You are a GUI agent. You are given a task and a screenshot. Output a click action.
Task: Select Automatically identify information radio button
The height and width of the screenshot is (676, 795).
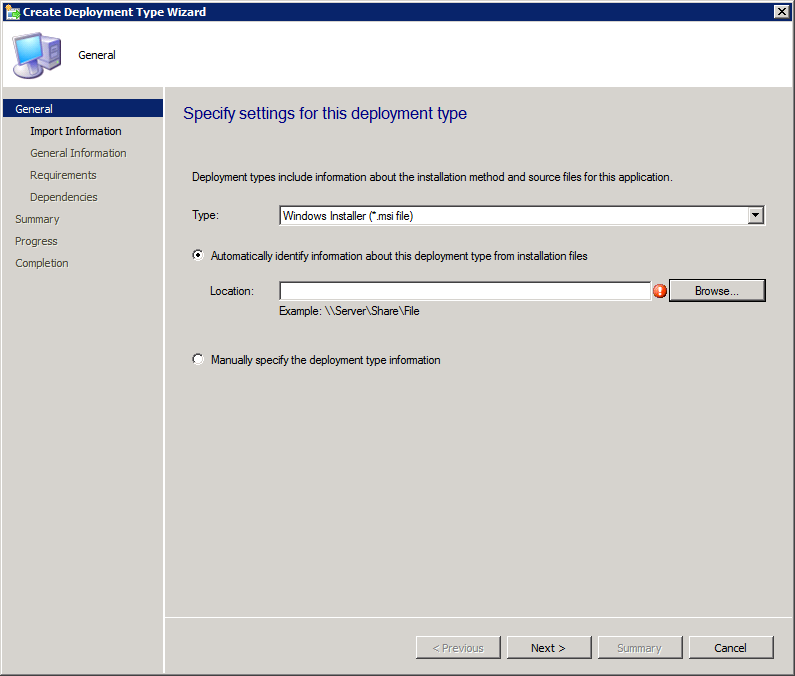[x=198, y=256]
